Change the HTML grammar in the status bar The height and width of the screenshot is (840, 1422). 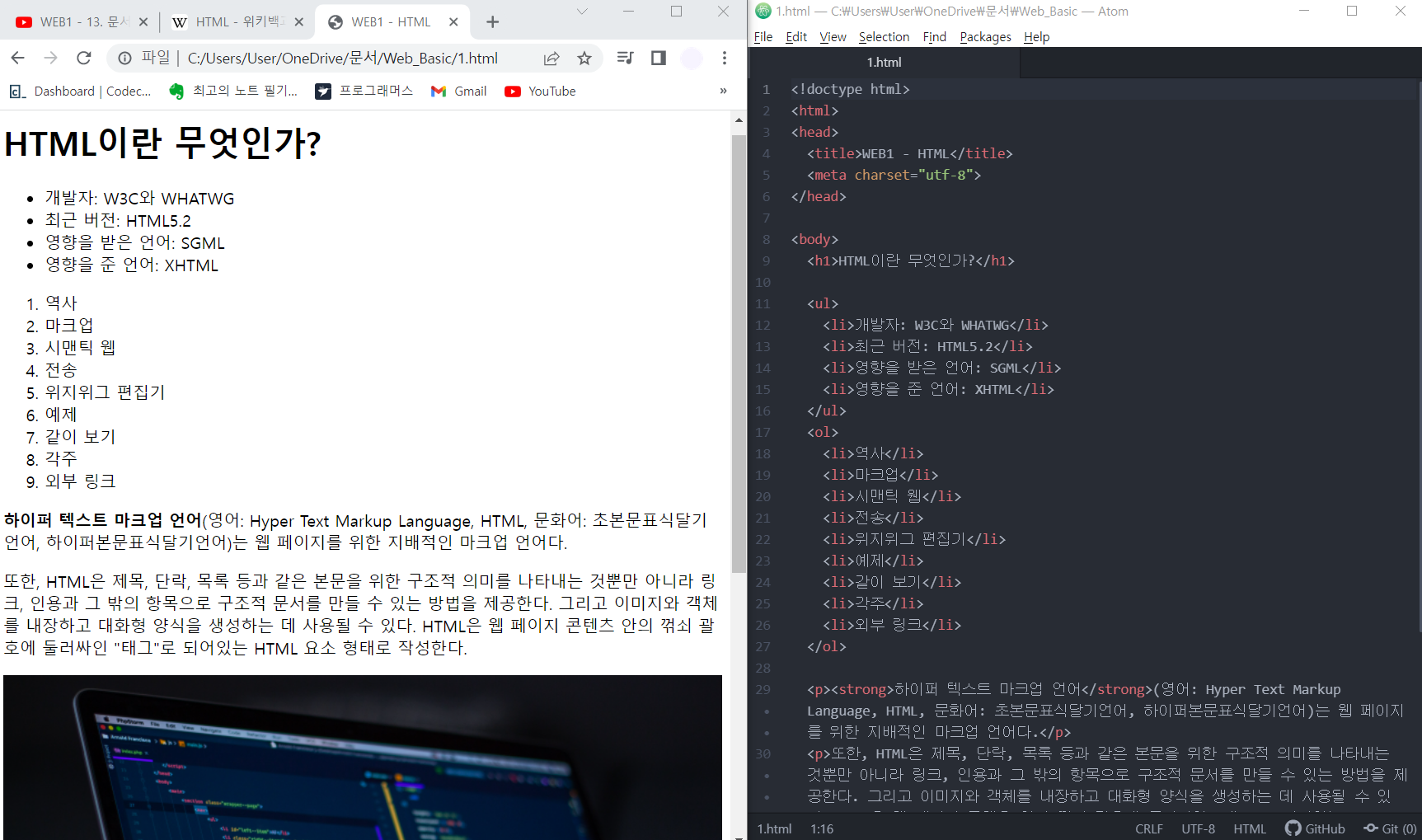pyautogui.click(x=1250, y=828)
